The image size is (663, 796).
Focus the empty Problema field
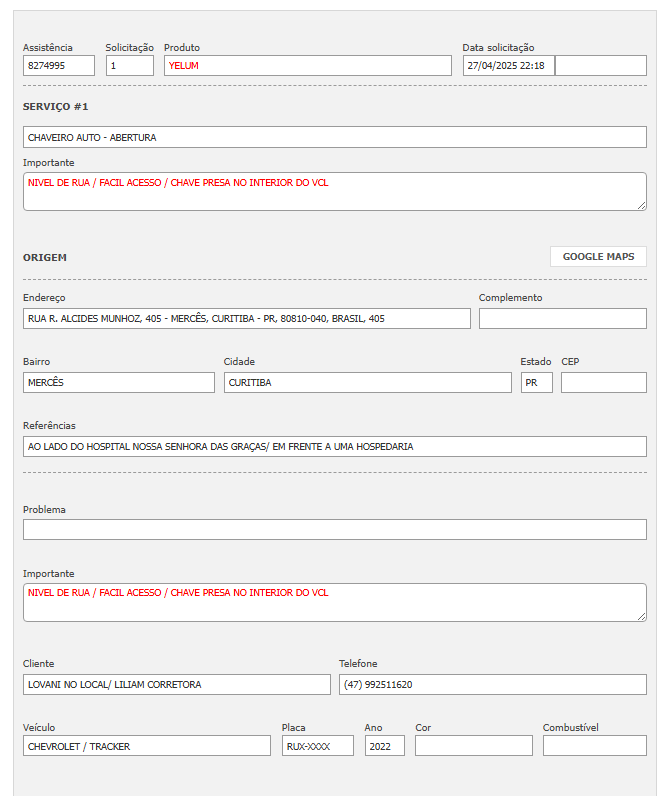point(334,530)
